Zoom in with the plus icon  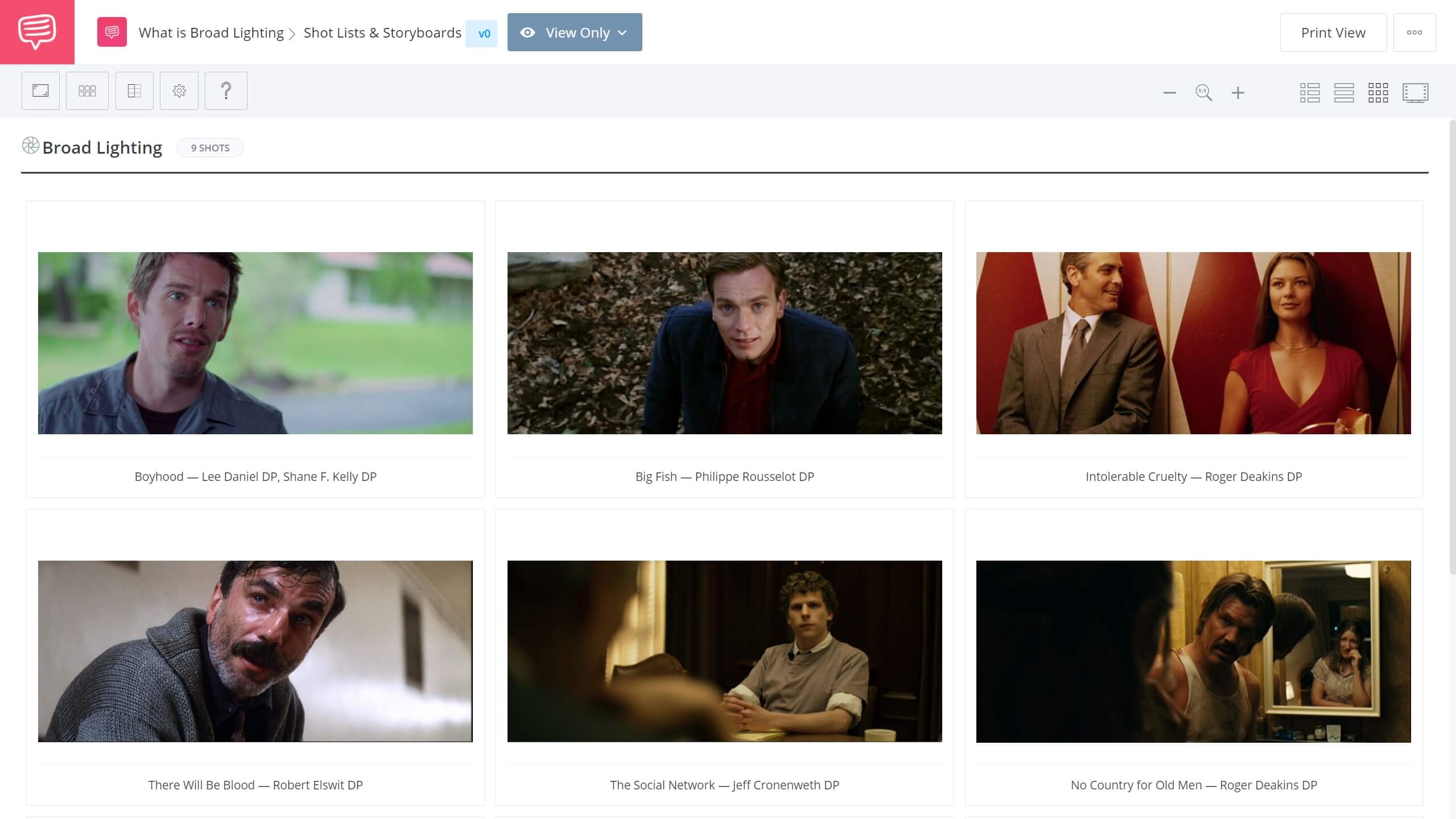pyautogui.click(x=1238, y=93)
